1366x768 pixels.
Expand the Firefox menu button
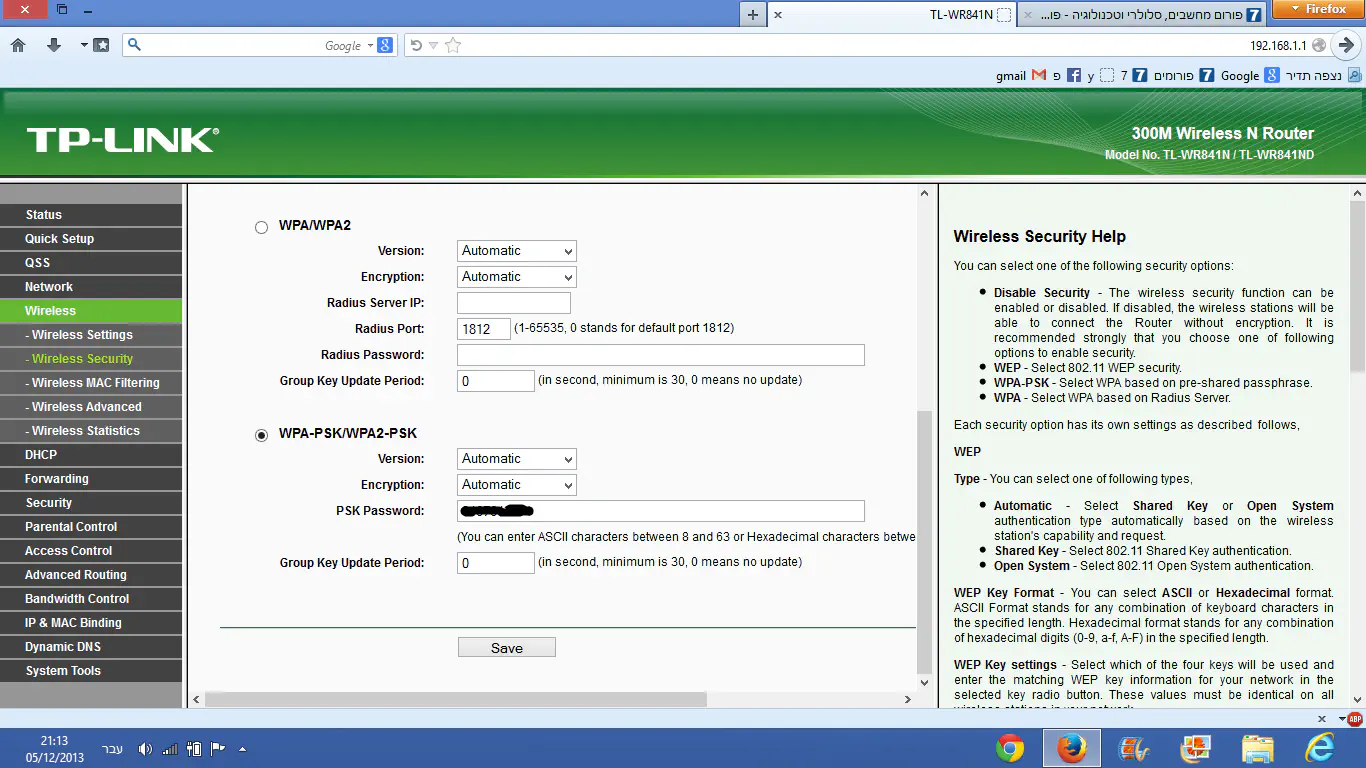(x=1318, y=9)
